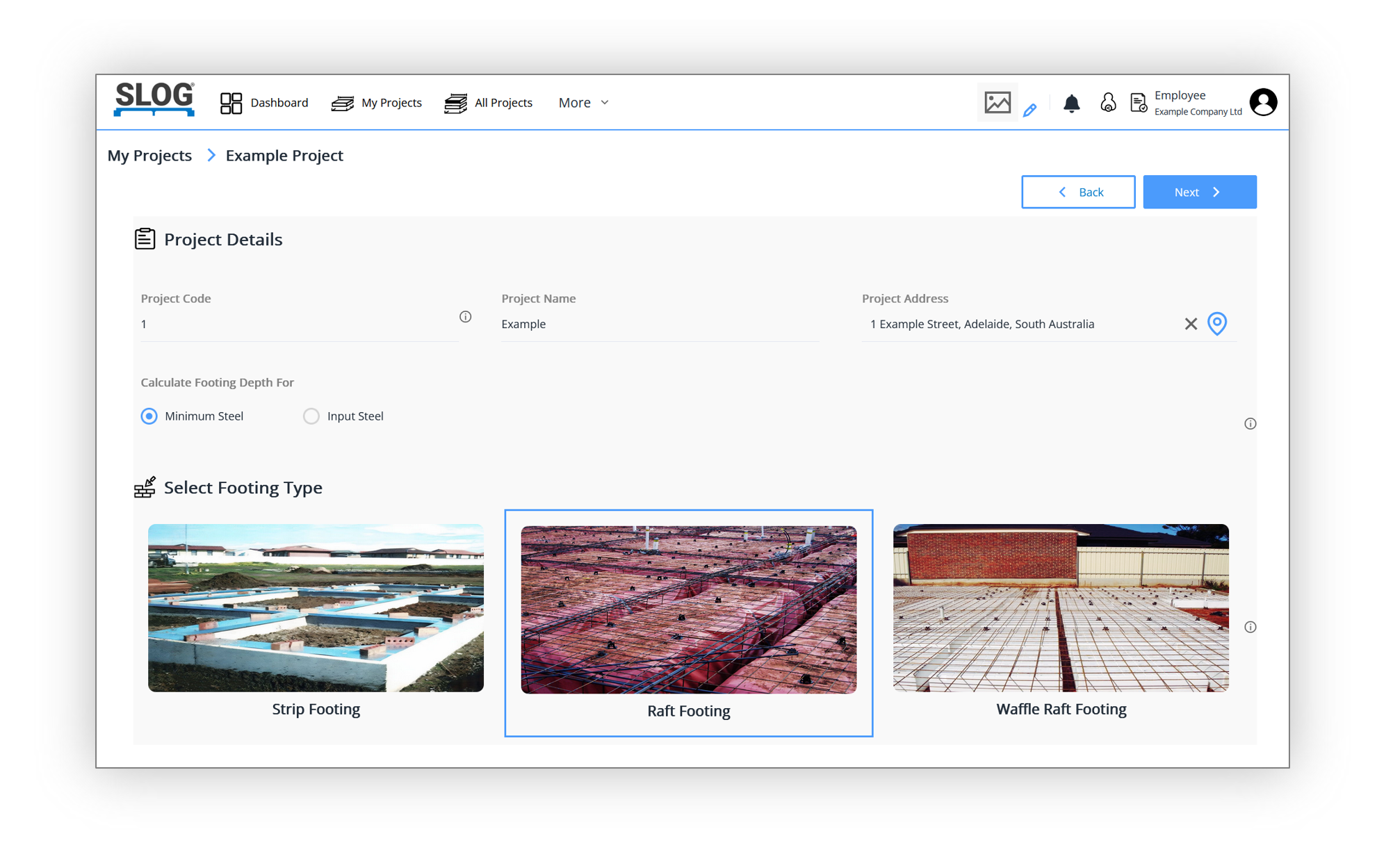Viewport: 1393px width, 868px height.
Task: Select the Input Steel radio button
Action: [x=311, y=416]
